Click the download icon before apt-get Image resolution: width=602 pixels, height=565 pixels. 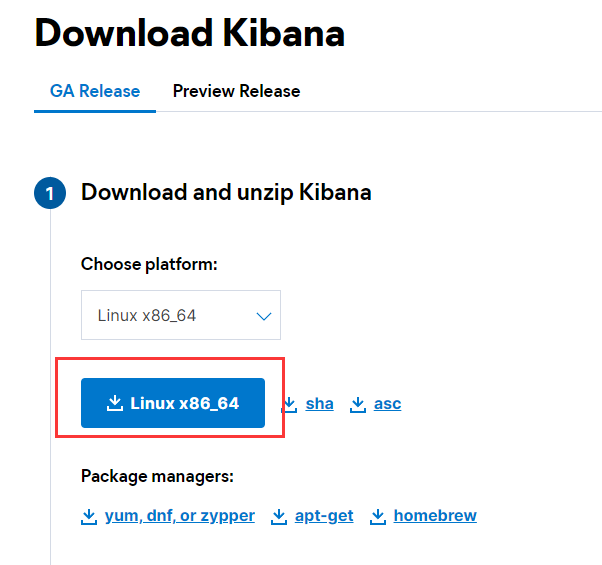coord(279,516)
